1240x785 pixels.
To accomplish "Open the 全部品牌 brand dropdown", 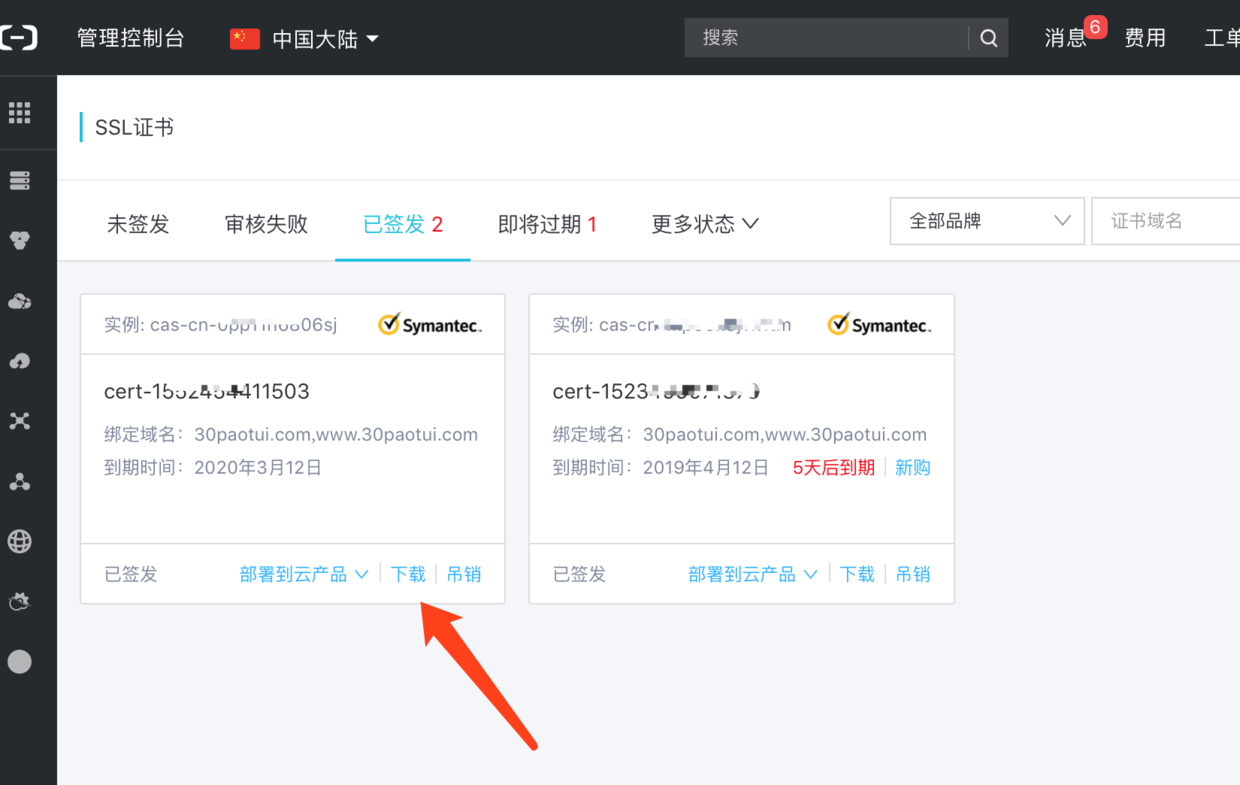I will tap(987, 221).
